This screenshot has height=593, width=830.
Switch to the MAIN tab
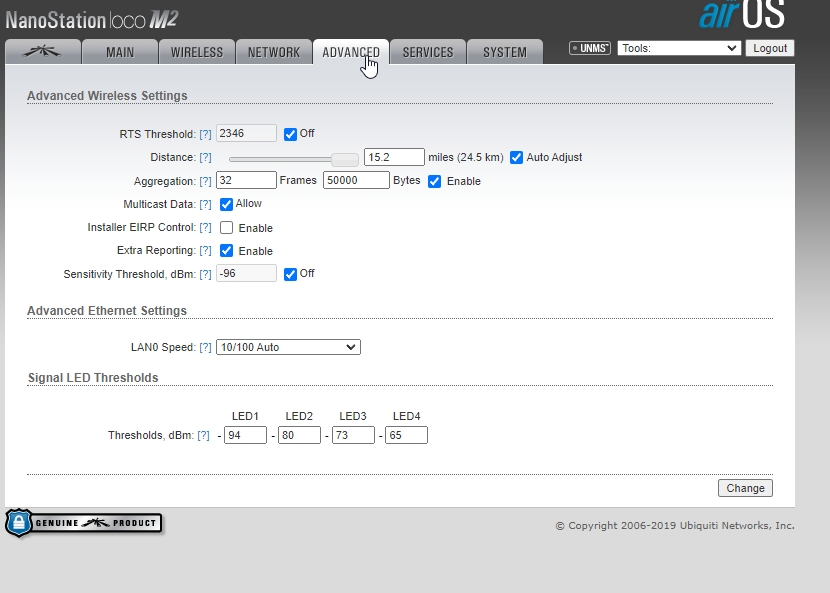click(x=120, y=52)
